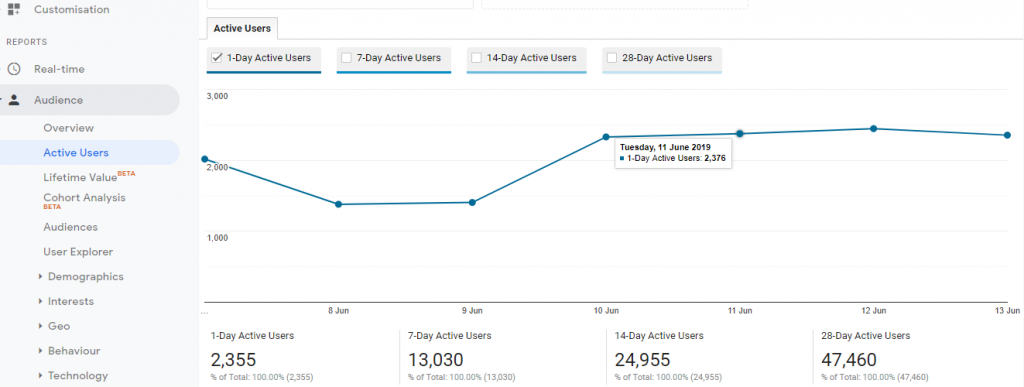Image resolution: width=1024 pixels, height=387 pixels.
Task: Click the Audience person icon
Action: point(14,100)
